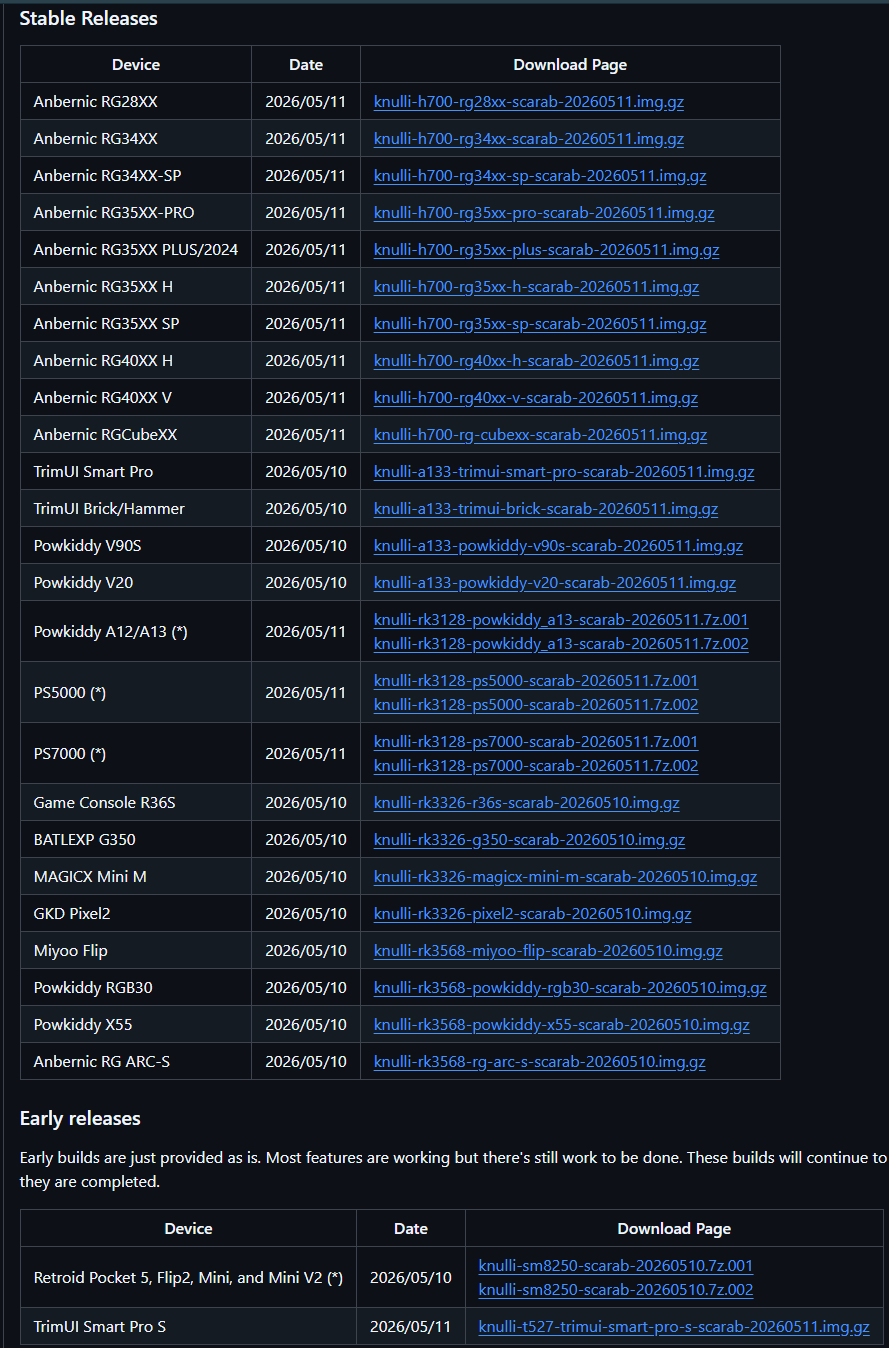This screenshot has height=1348, width=889.
Task: Click the Stable table Download Page header
Action: point(570,64)
